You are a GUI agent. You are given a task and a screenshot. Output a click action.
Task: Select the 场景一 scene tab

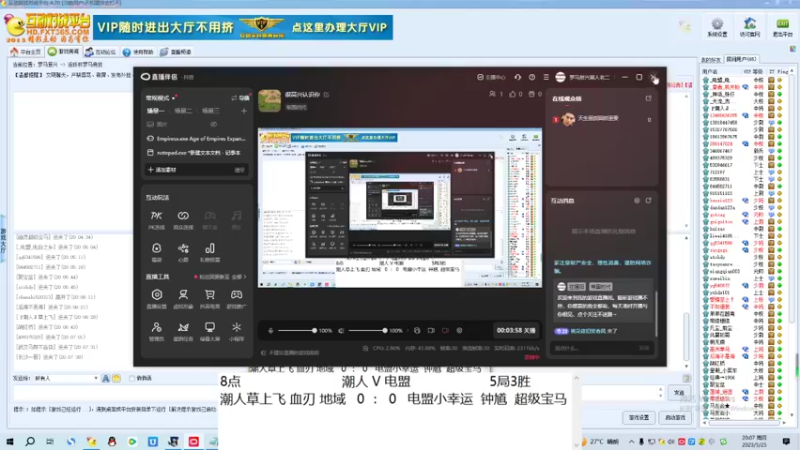coord(155,111)
